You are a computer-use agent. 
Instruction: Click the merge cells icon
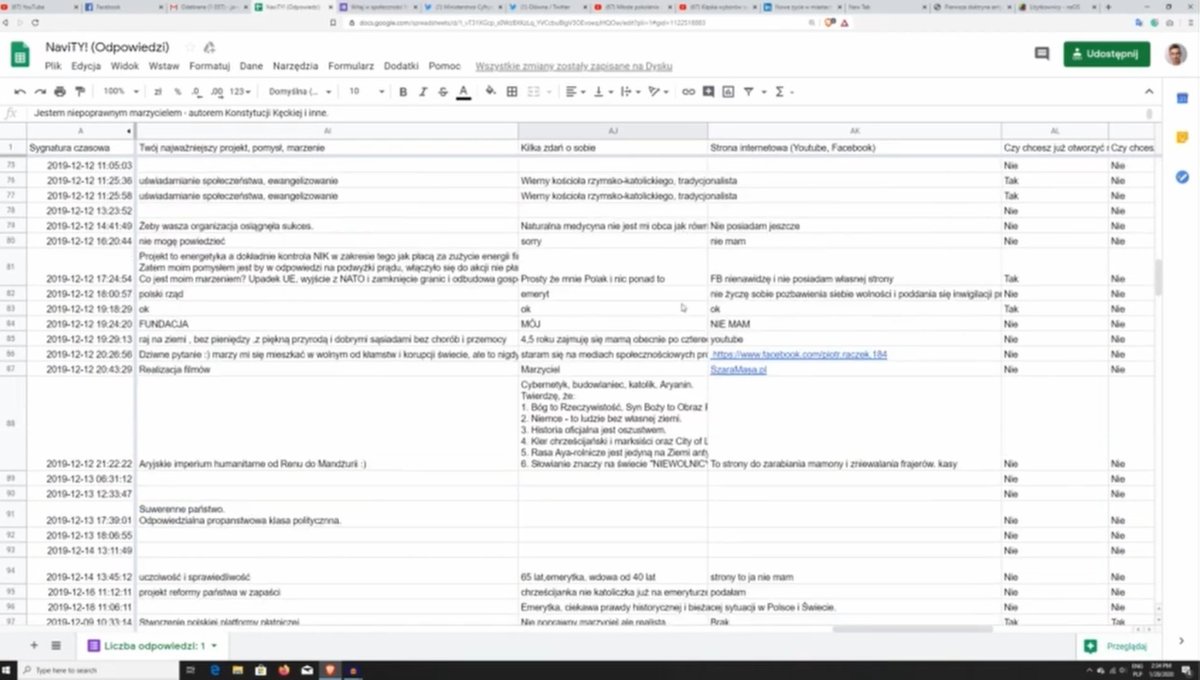(533, 91)
